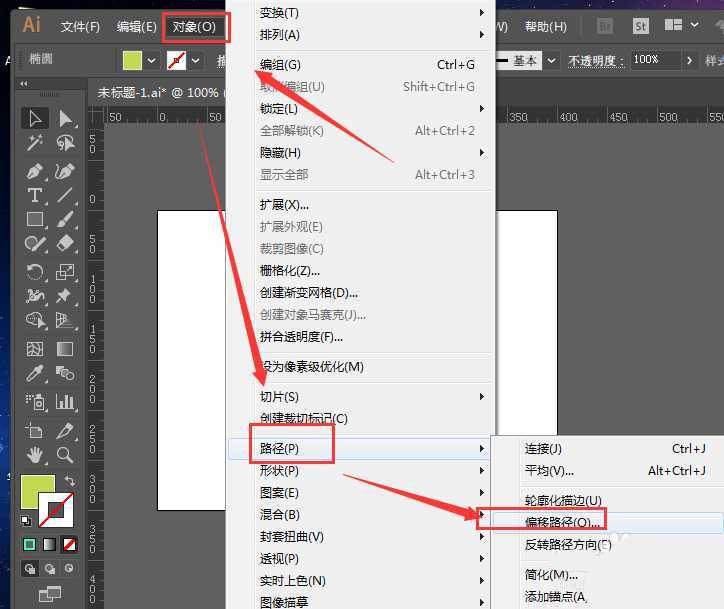
Task: Click the 扩展(X)... menu entry
Action: point(284,205)
